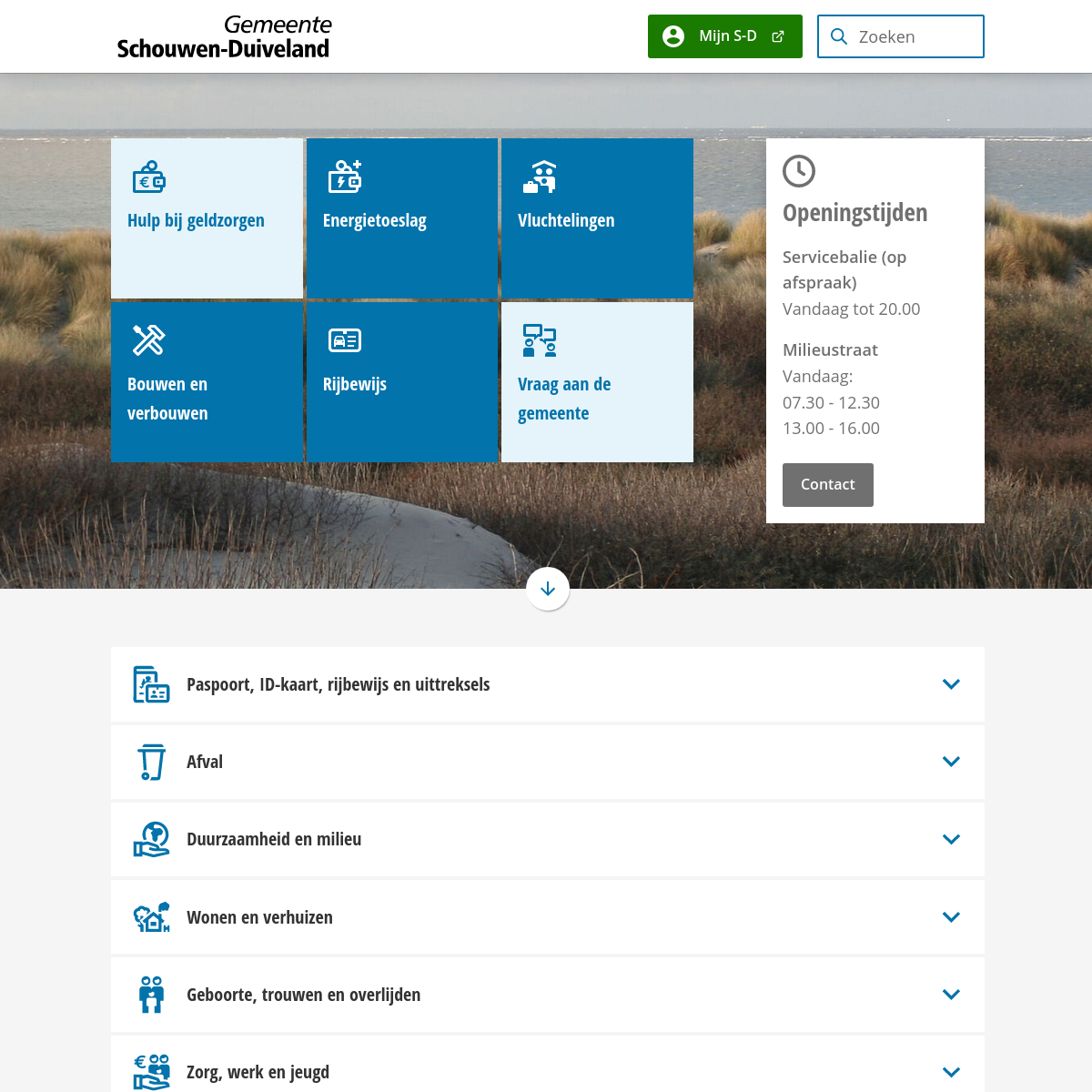The width and height of the screenshot is (1092, 1092).
Task: Click chevron on Geboorte, trouwen row
Action: (x=952, y=995)
